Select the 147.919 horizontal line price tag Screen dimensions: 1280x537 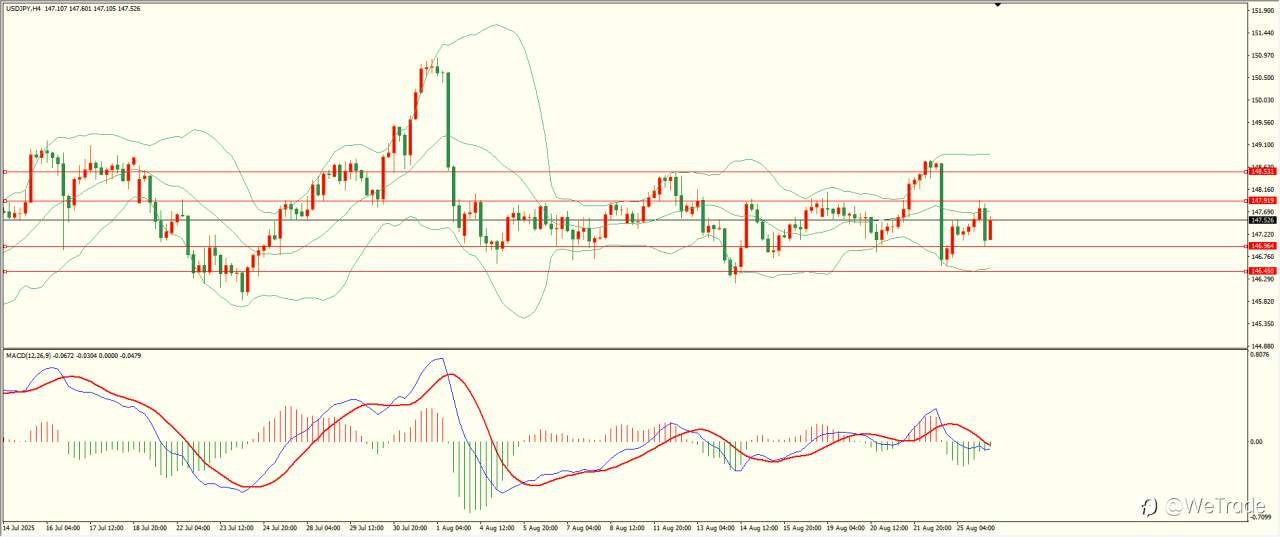(x=1261, y=201)
